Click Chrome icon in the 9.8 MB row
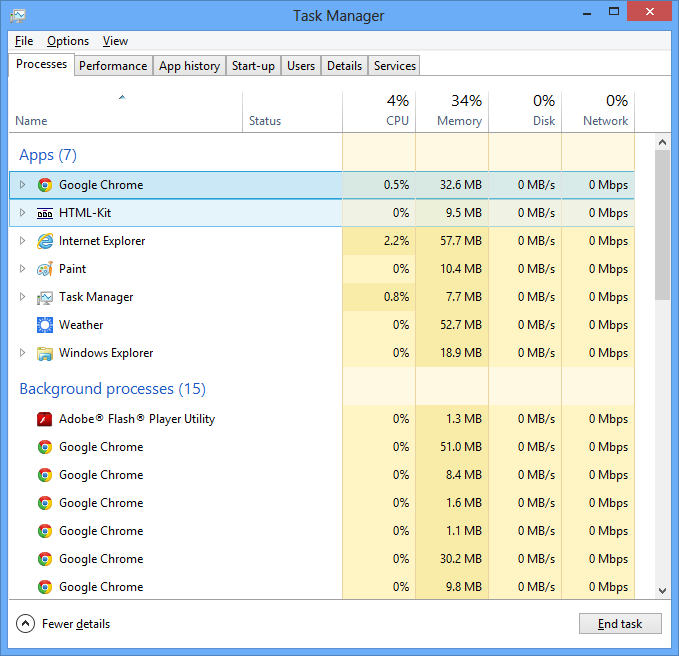679x656 pixels. [x=45, y=587]
